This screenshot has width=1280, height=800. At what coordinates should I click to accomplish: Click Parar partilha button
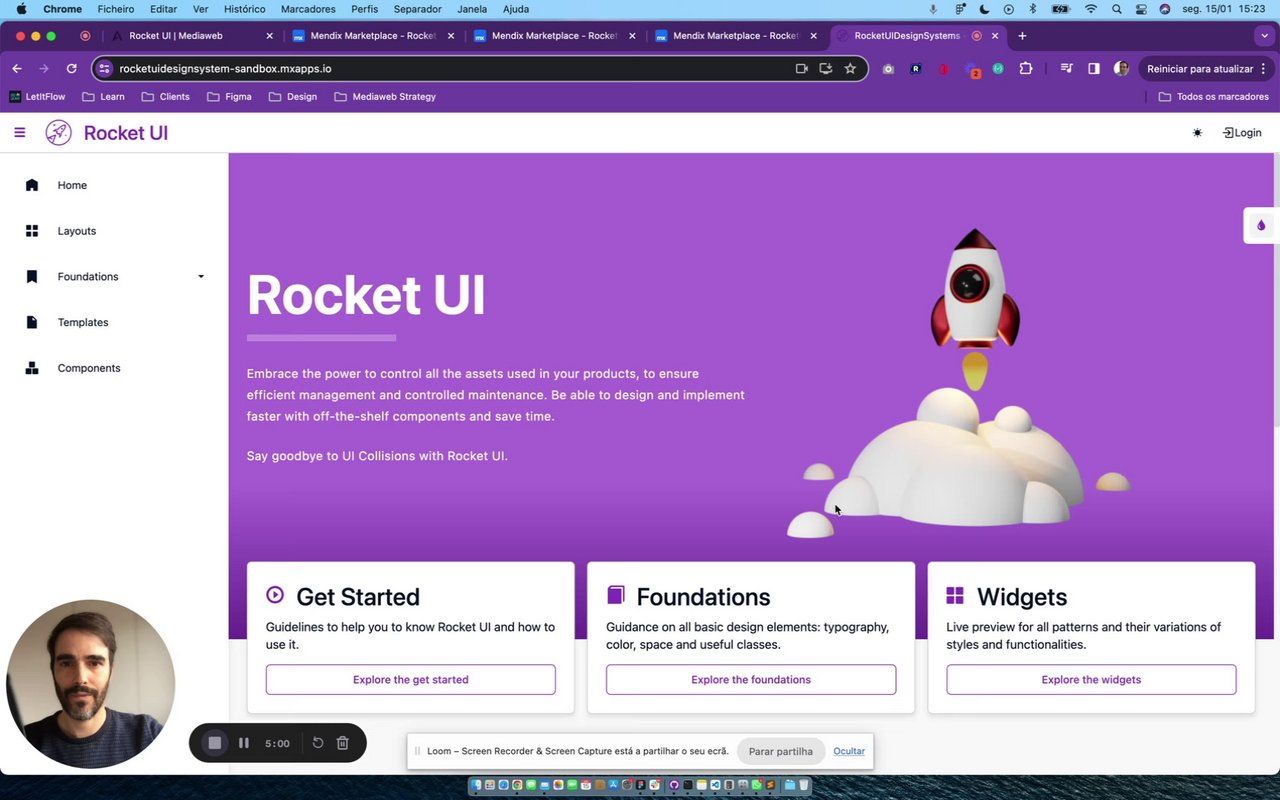[781, 751]
